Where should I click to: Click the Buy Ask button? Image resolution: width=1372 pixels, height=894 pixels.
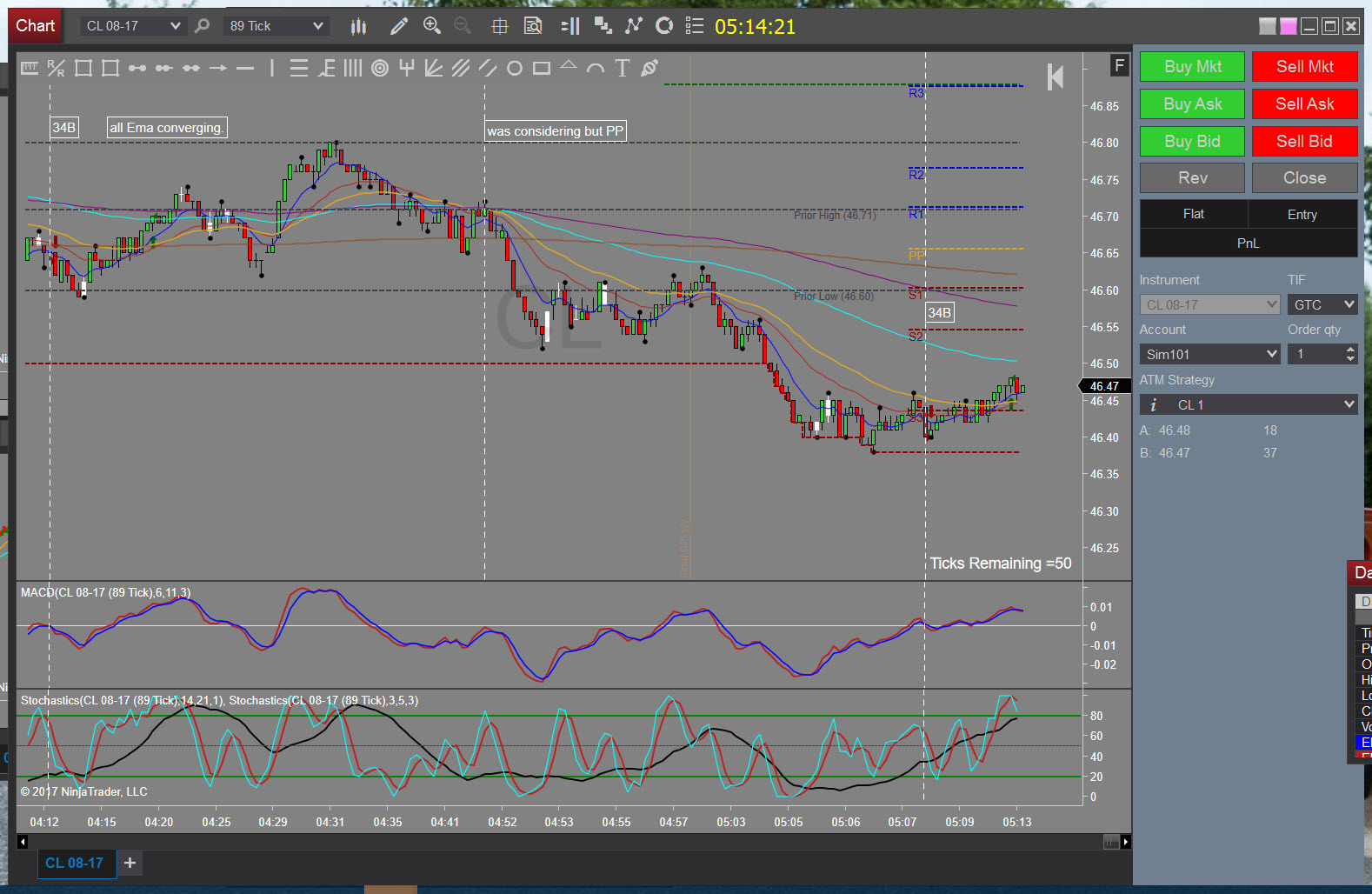1192,103
